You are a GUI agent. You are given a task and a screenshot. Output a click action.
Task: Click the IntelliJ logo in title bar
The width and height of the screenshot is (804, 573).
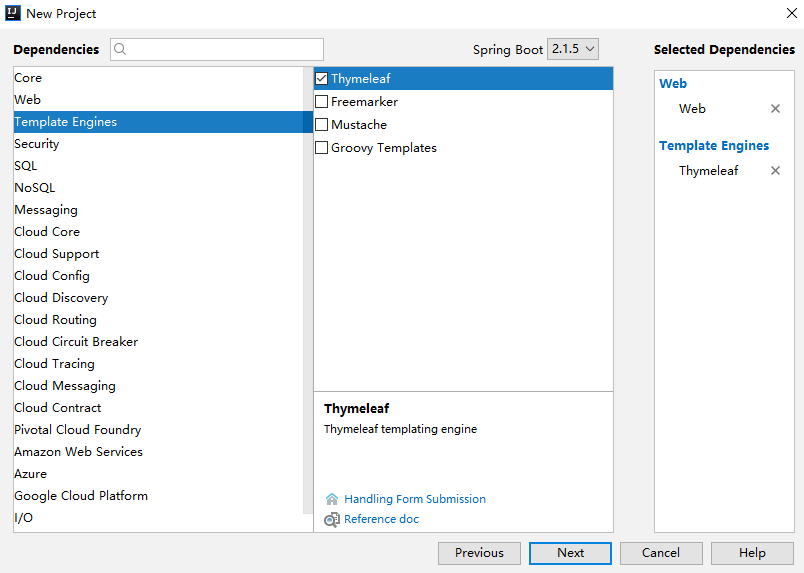tap(13, 13)
